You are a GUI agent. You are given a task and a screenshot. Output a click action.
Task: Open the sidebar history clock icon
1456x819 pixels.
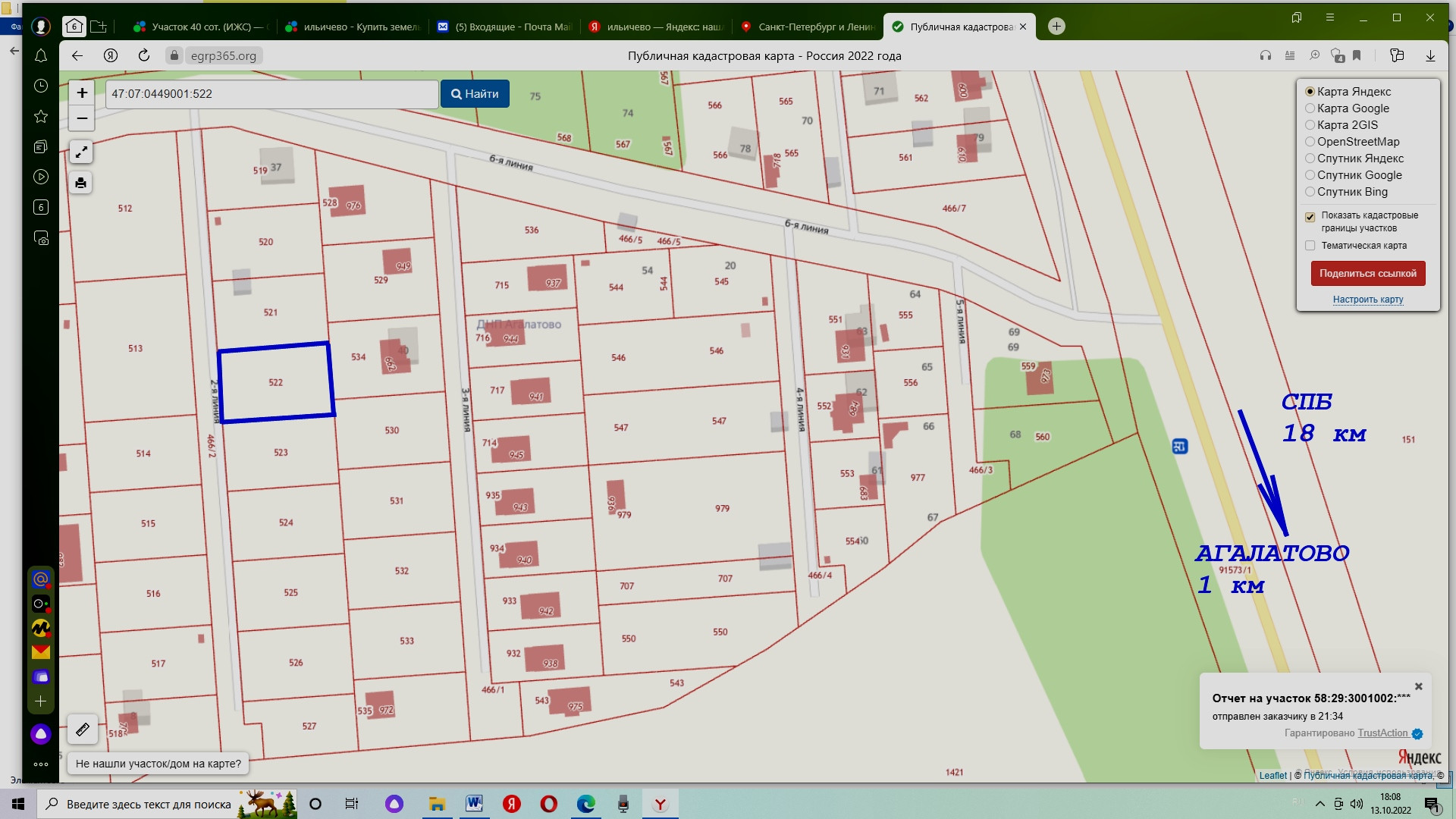(41, 86)
